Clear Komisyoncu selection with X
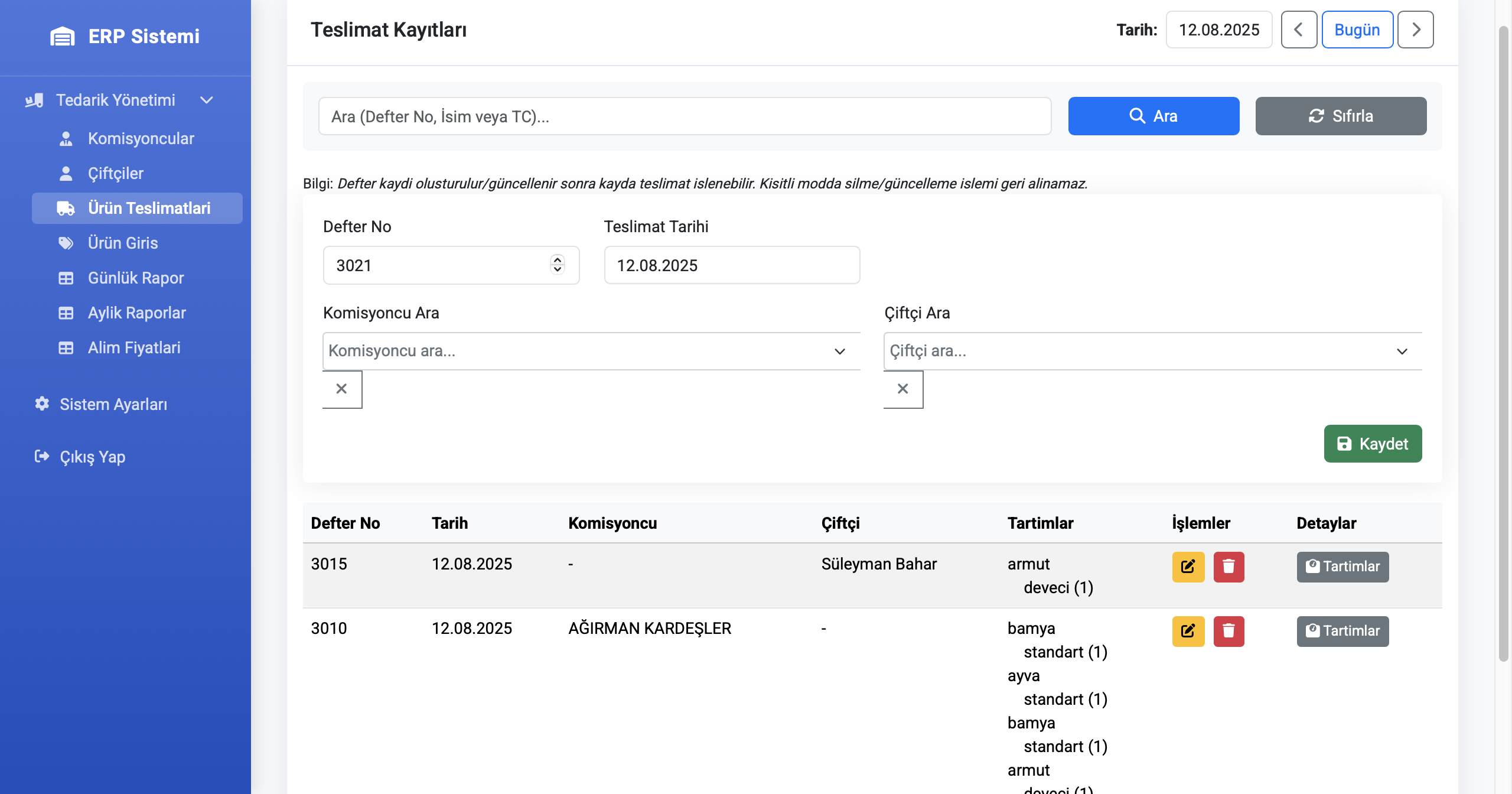1512x794 pixels. [x=342, y=389]
